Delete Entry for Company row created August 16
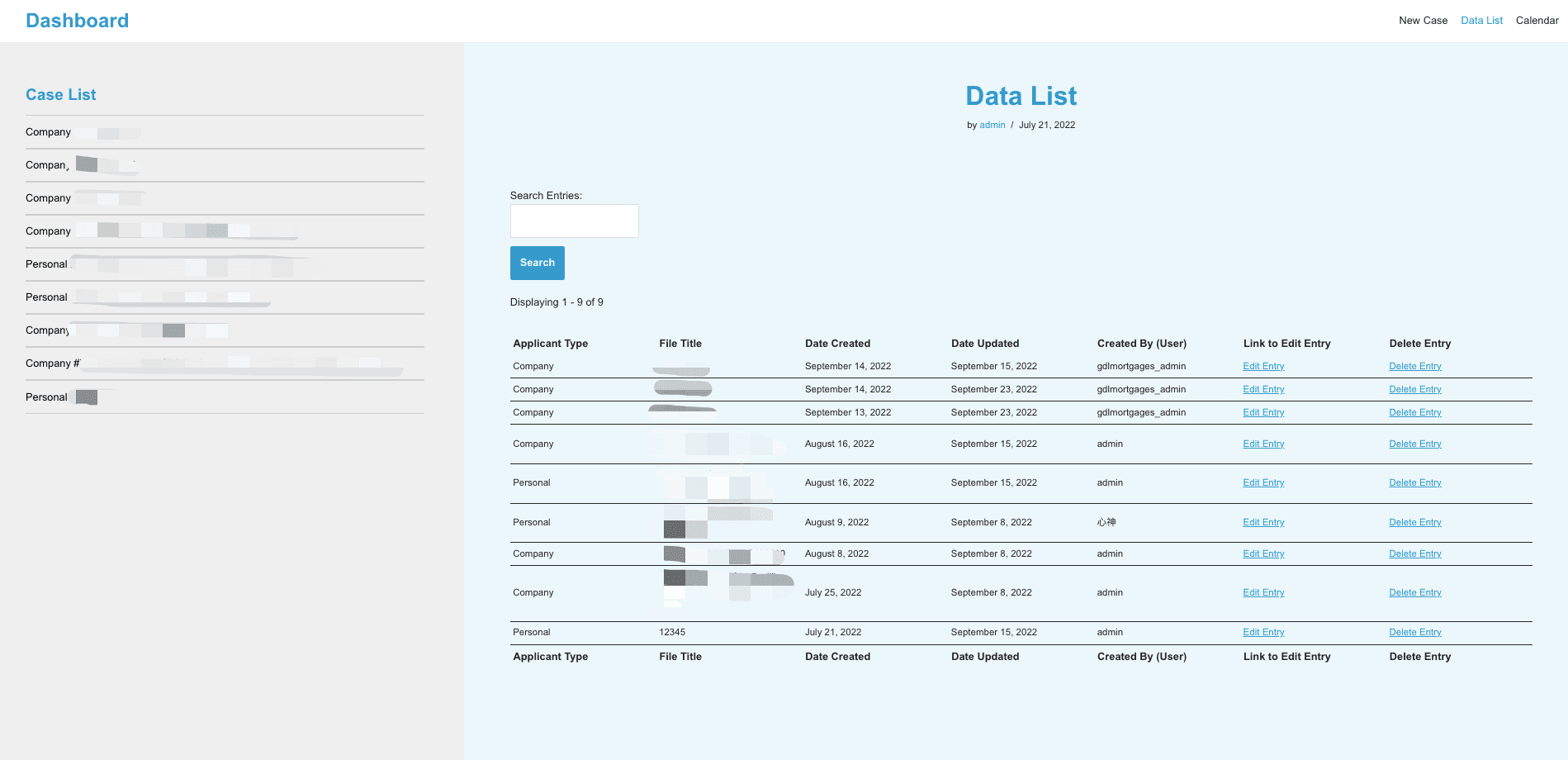1568x760 pixels. 1414,444
